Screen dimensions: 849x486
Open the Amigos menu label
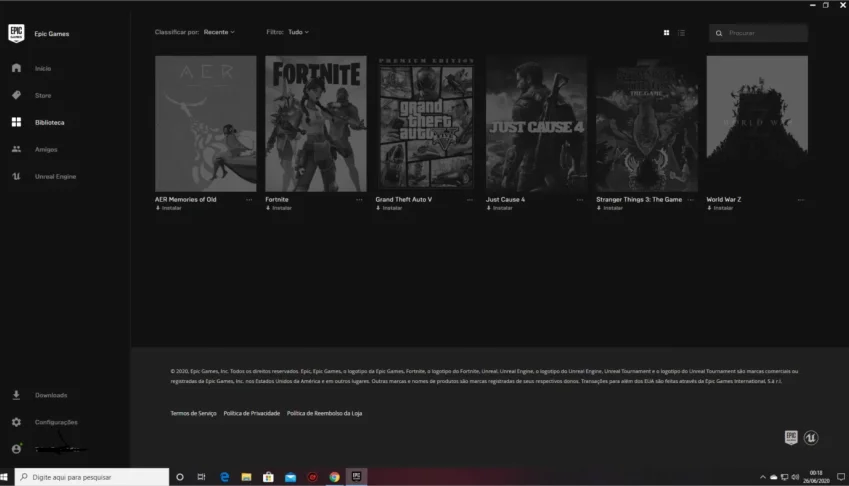coord(46,149)
